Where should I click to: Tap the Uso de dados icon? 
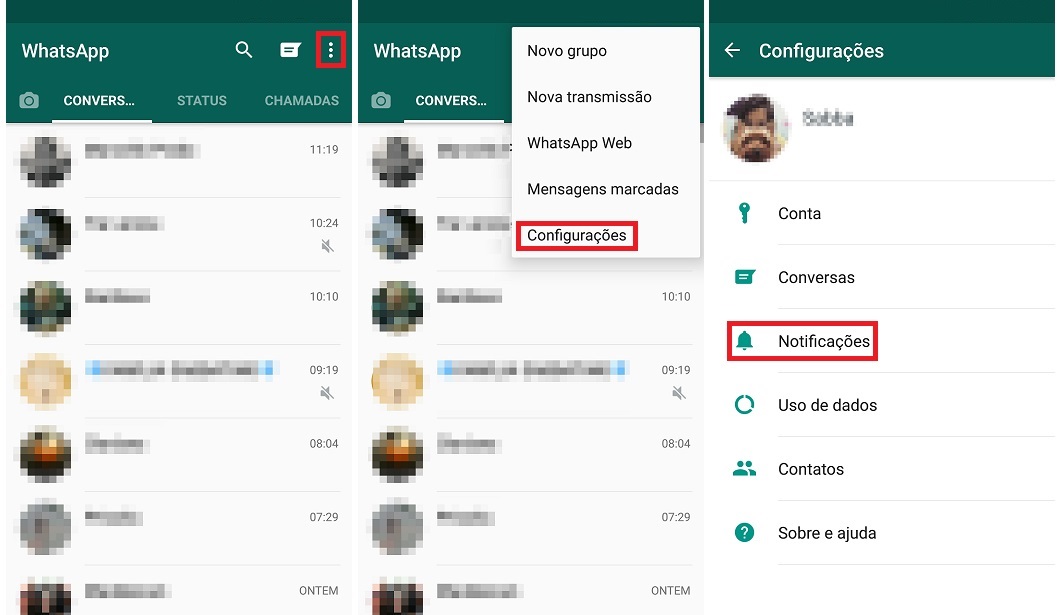(744, 405)
